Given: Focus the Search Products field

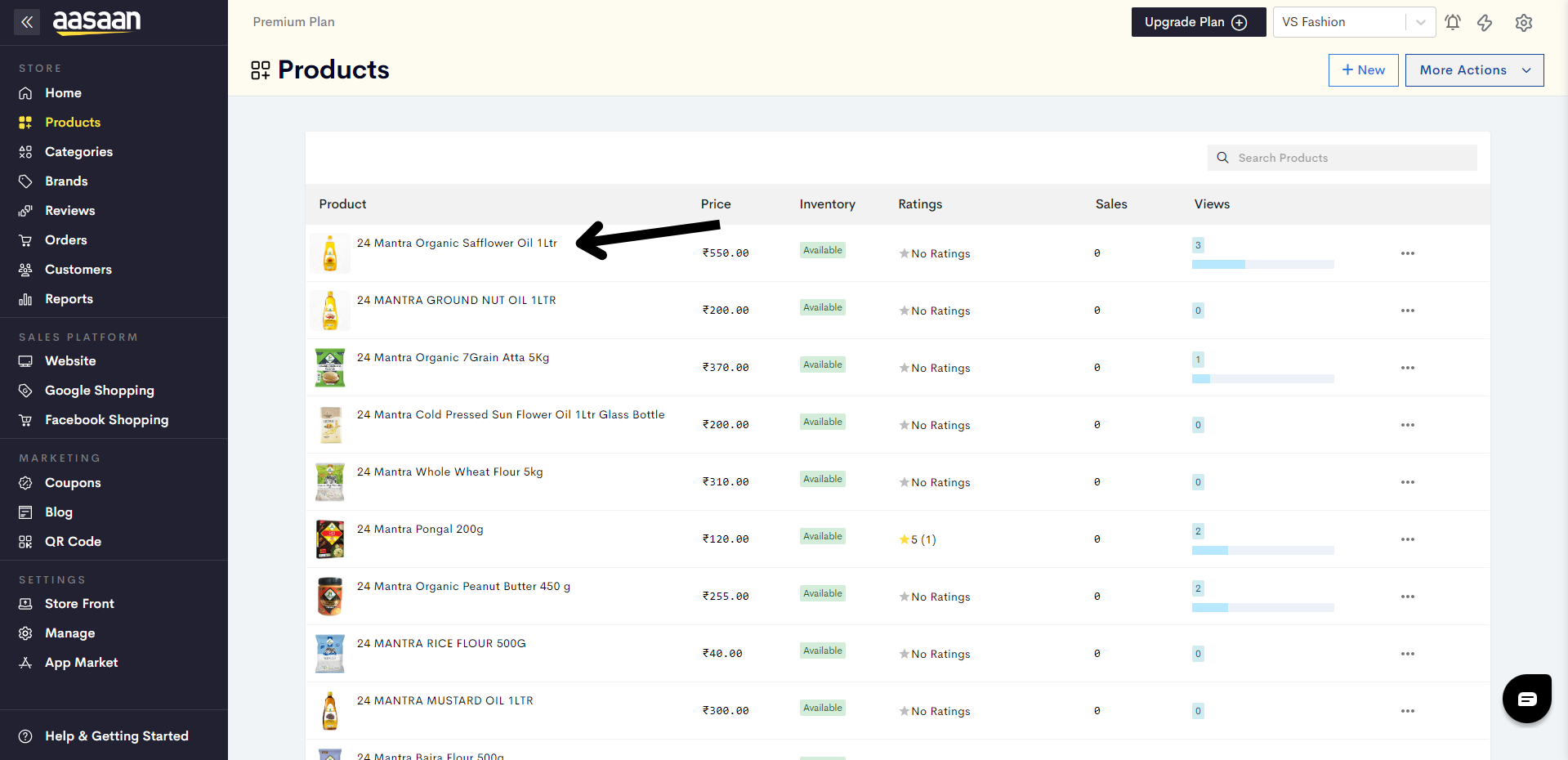Looking at the screenshot, I should point(1342,158).
